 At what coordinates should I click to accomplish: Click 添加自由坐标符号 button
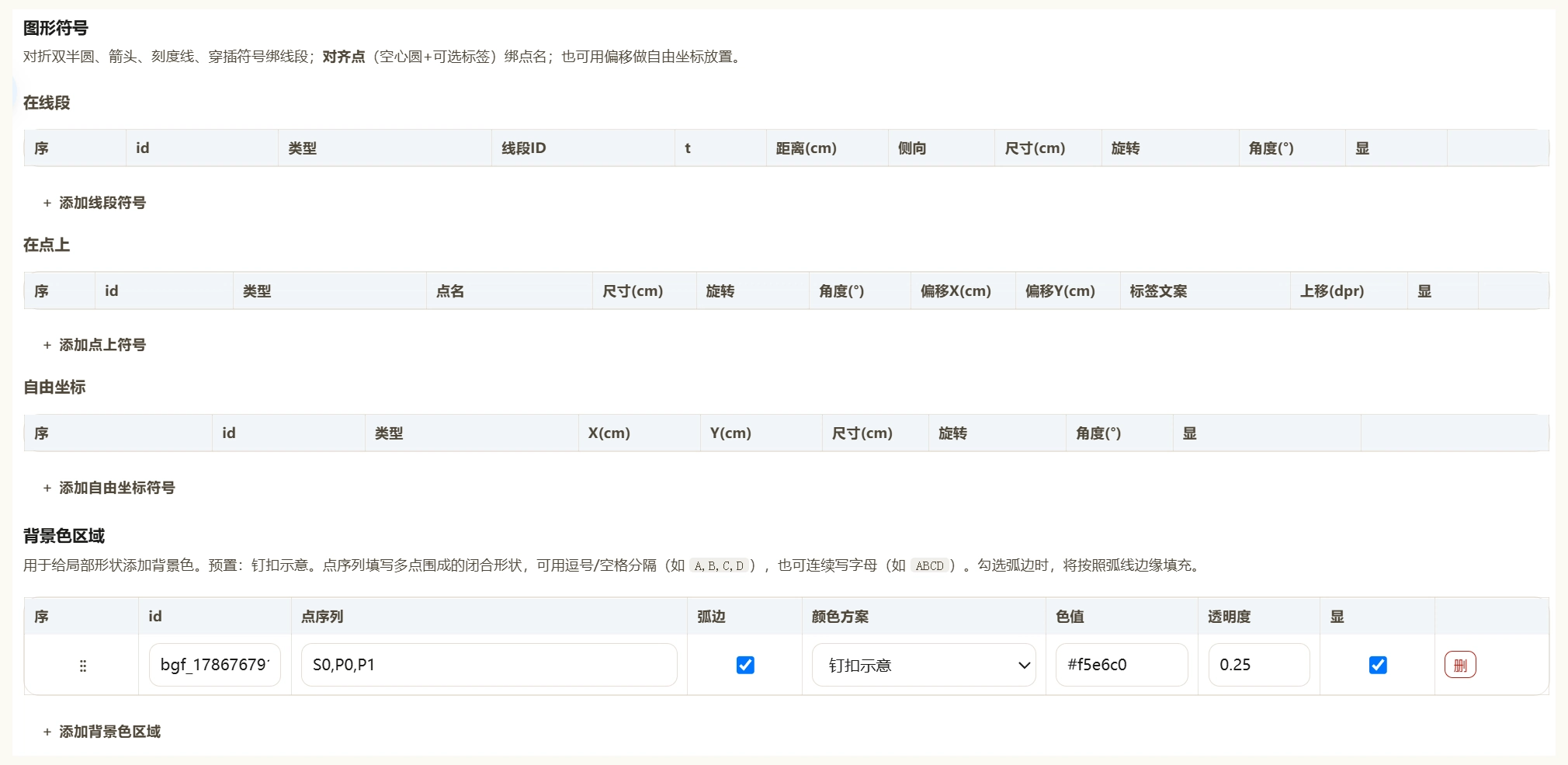pyautogui.click(x=109, y=488)
